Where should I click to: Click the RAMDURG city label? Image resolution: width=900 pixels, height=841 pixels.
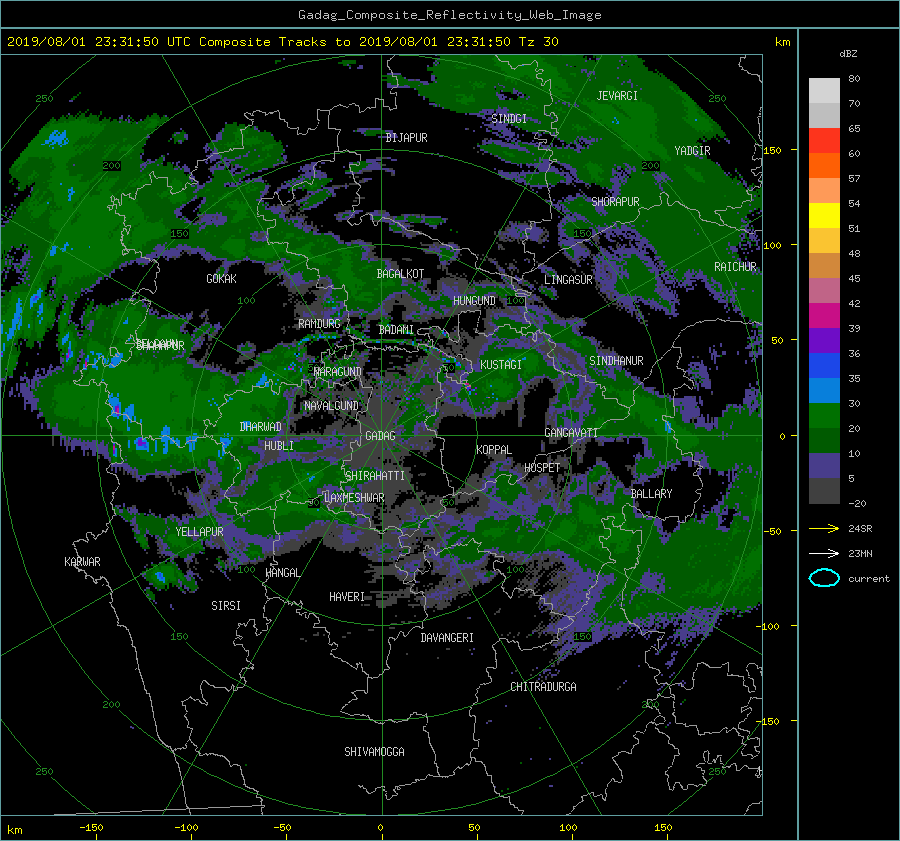coord(319,324)
